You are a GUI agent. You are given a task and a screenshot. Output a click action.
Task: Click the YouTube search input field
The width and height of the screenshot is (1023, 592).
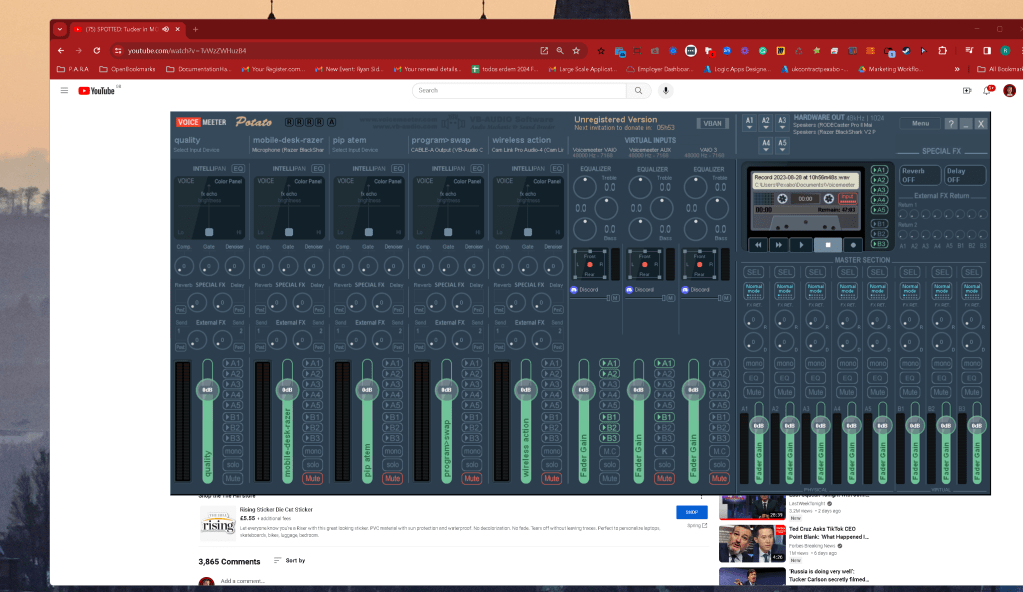(x=519, y=91)
